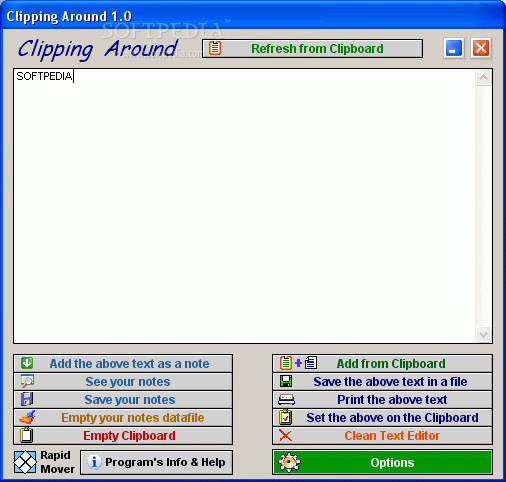Viewport: 506px width, 482px height.
Task: Click the blue info icon on Program's Info
Action: pos(94,462)
